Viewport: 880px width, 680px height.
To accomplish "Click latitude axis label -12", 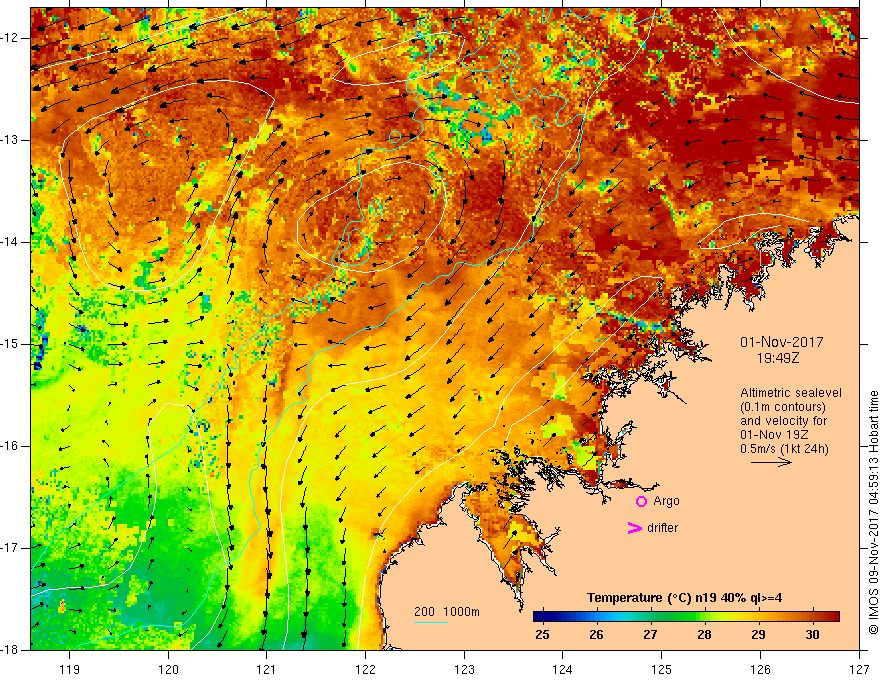I will tap(11, 38).
